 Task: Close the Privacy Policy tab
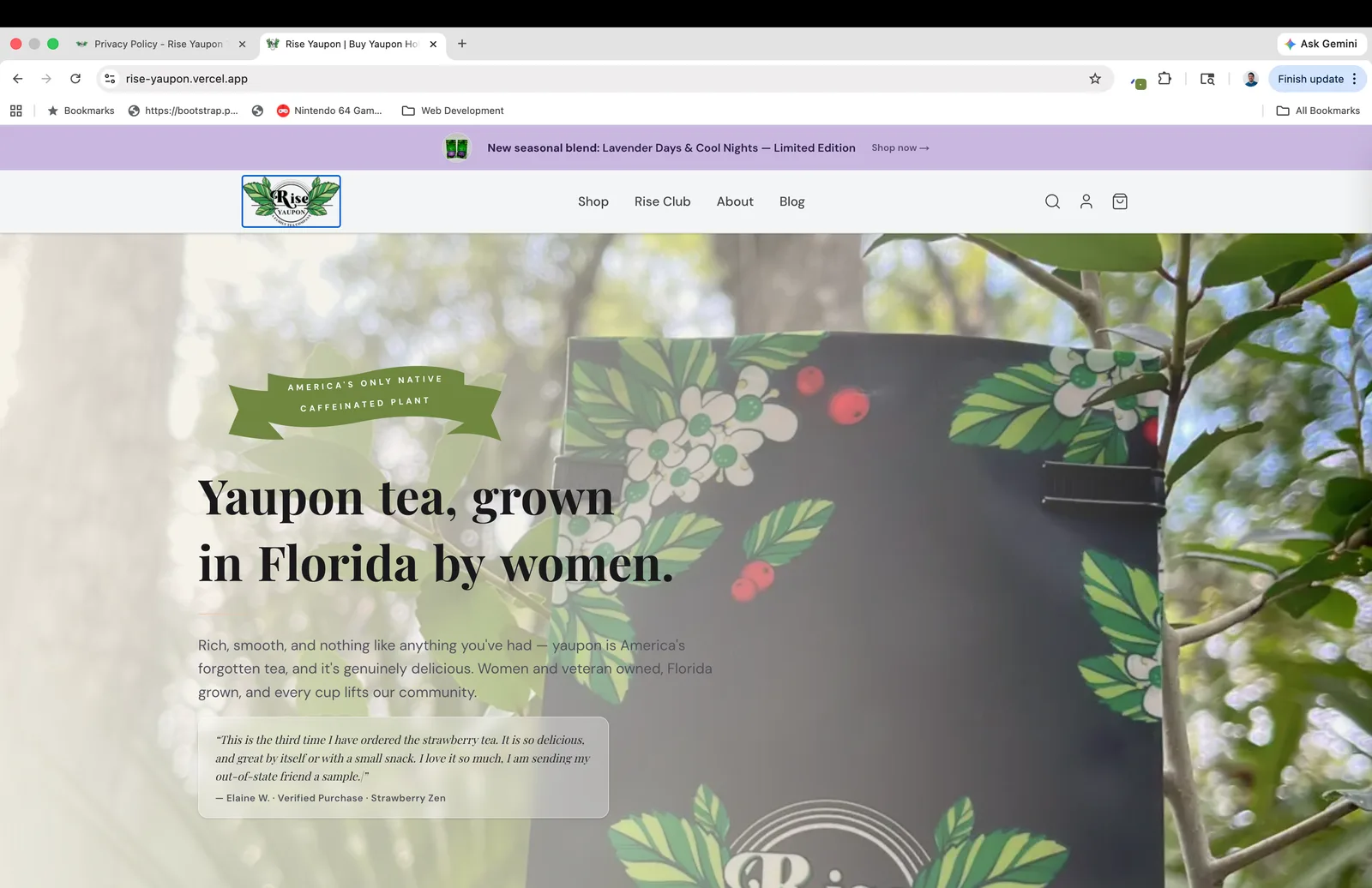(x=242, y=44)
